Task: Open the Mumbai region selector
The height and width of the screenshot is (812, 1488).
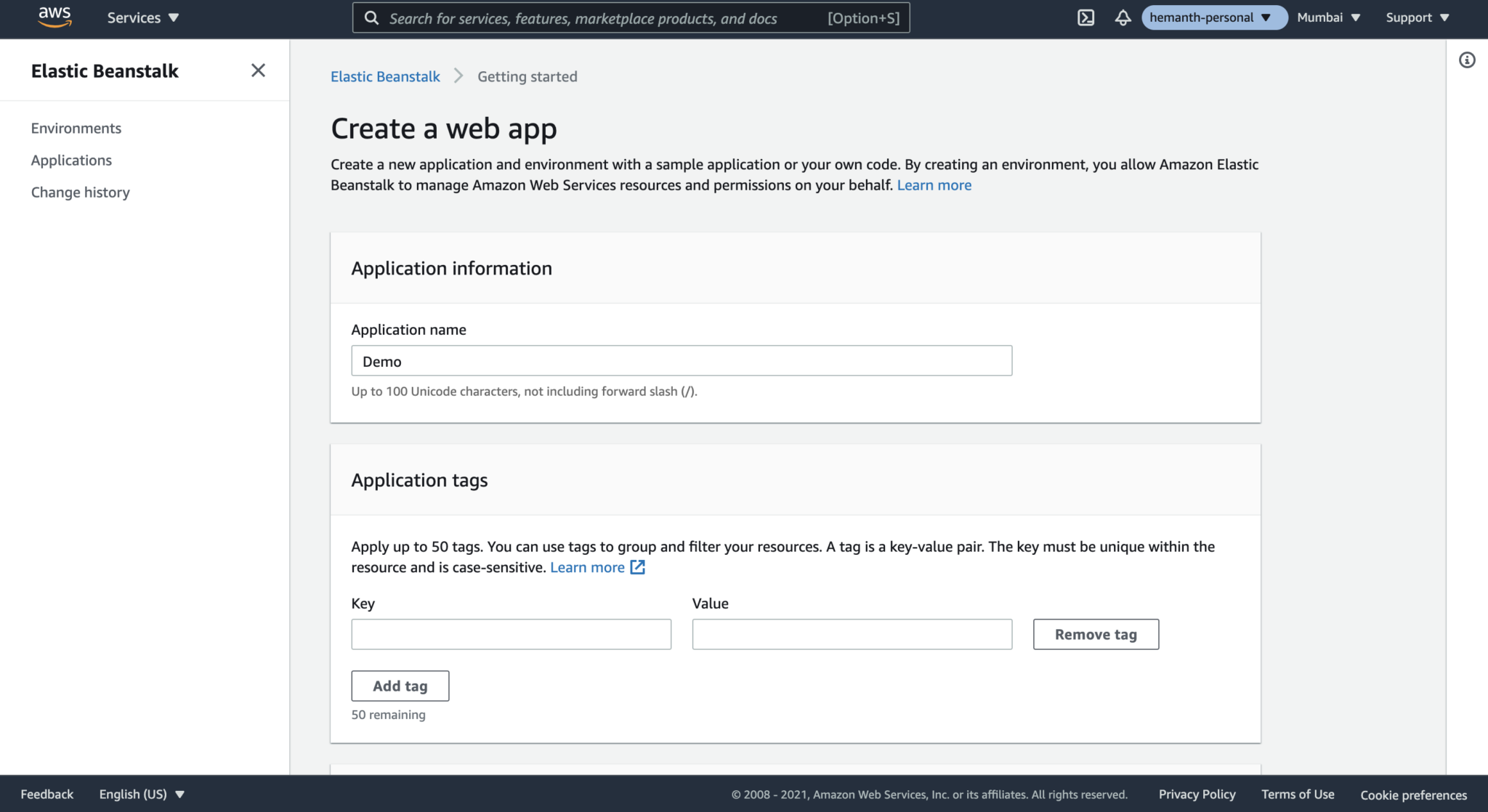Action: [x=1327, y=17]
